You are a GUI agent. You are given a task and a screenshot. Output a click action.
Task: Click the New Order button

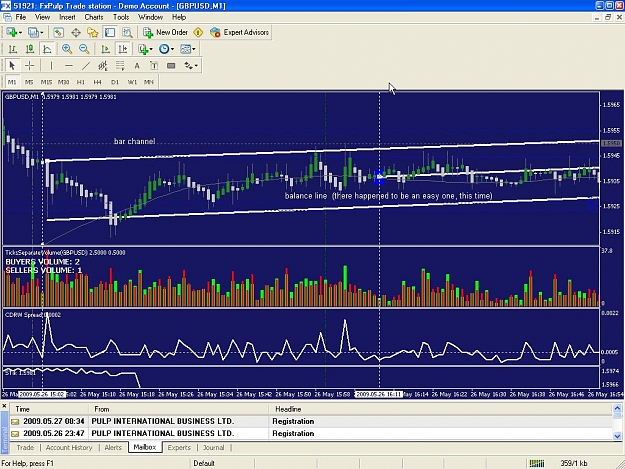[165, 33]
